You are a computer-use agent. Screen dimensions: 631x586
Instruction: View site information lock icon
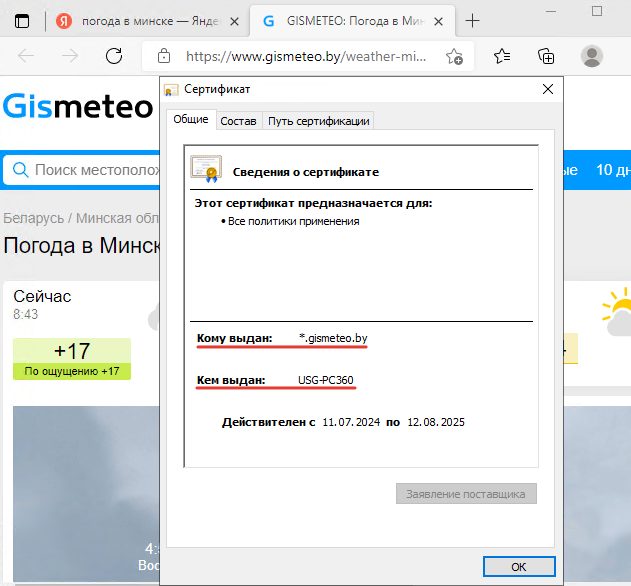164,56
